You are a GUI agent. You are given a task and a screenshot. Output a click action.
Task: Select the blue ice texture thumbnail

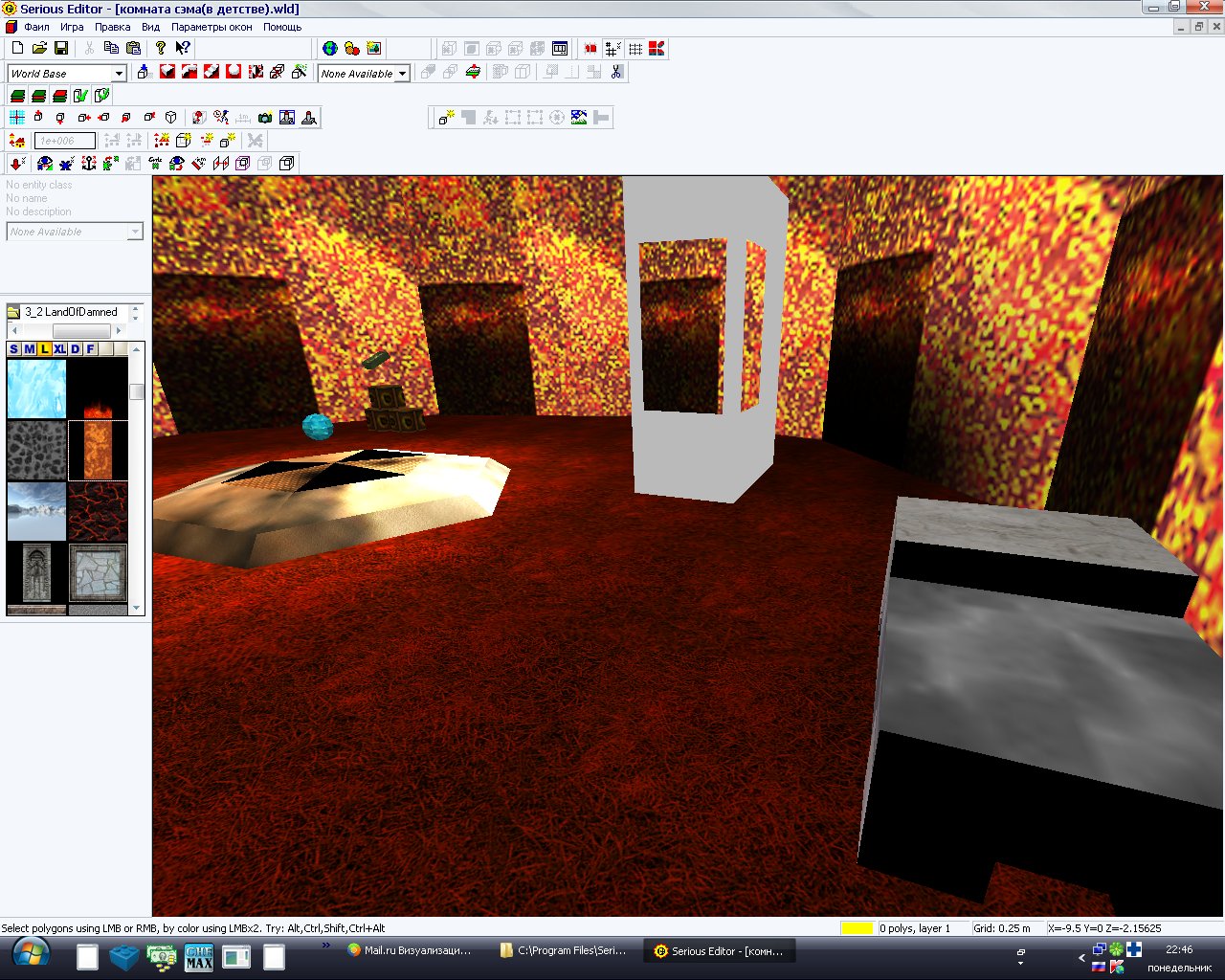click(36, 389)
